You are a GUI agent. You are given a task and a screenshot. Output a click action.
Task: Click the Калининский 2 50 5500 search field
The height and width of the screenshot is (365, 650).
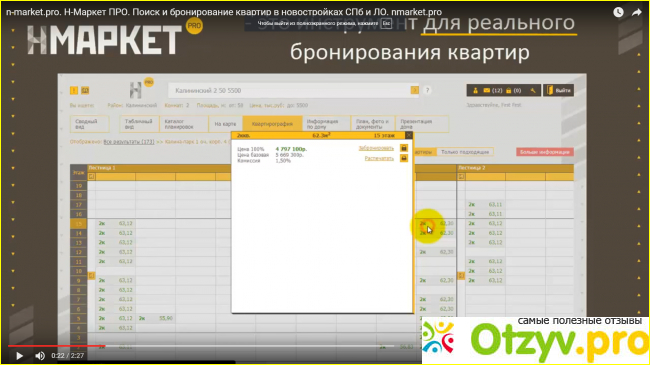[x=289, y=90]
